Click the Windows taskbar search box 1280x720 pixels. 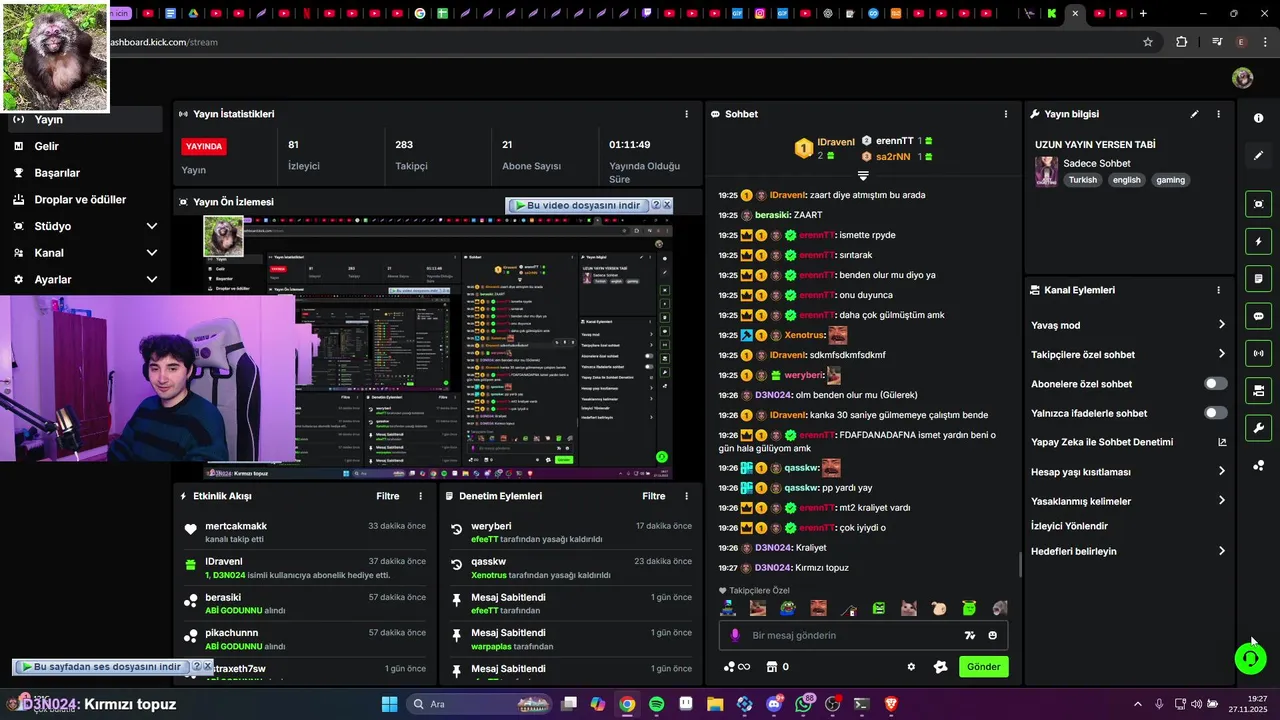[x=478, y=704]
